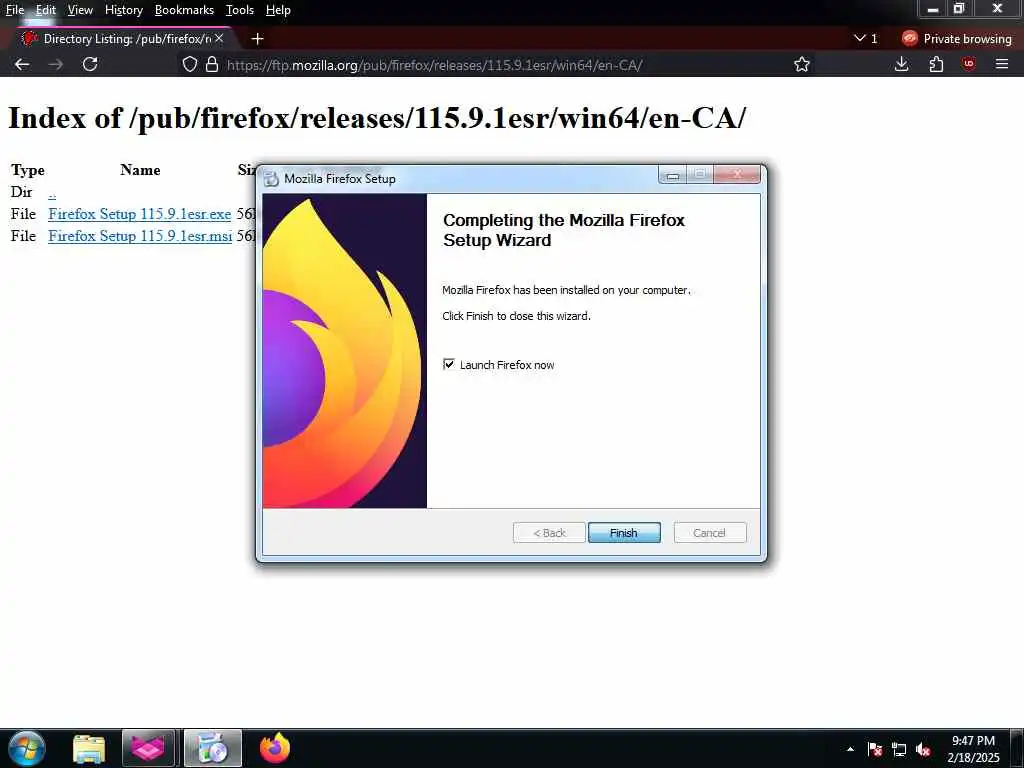Image resolution: width=1024 pixels, height=768 pixels.
Task: Open the taskbar clock and date
Action: (973, 749)
